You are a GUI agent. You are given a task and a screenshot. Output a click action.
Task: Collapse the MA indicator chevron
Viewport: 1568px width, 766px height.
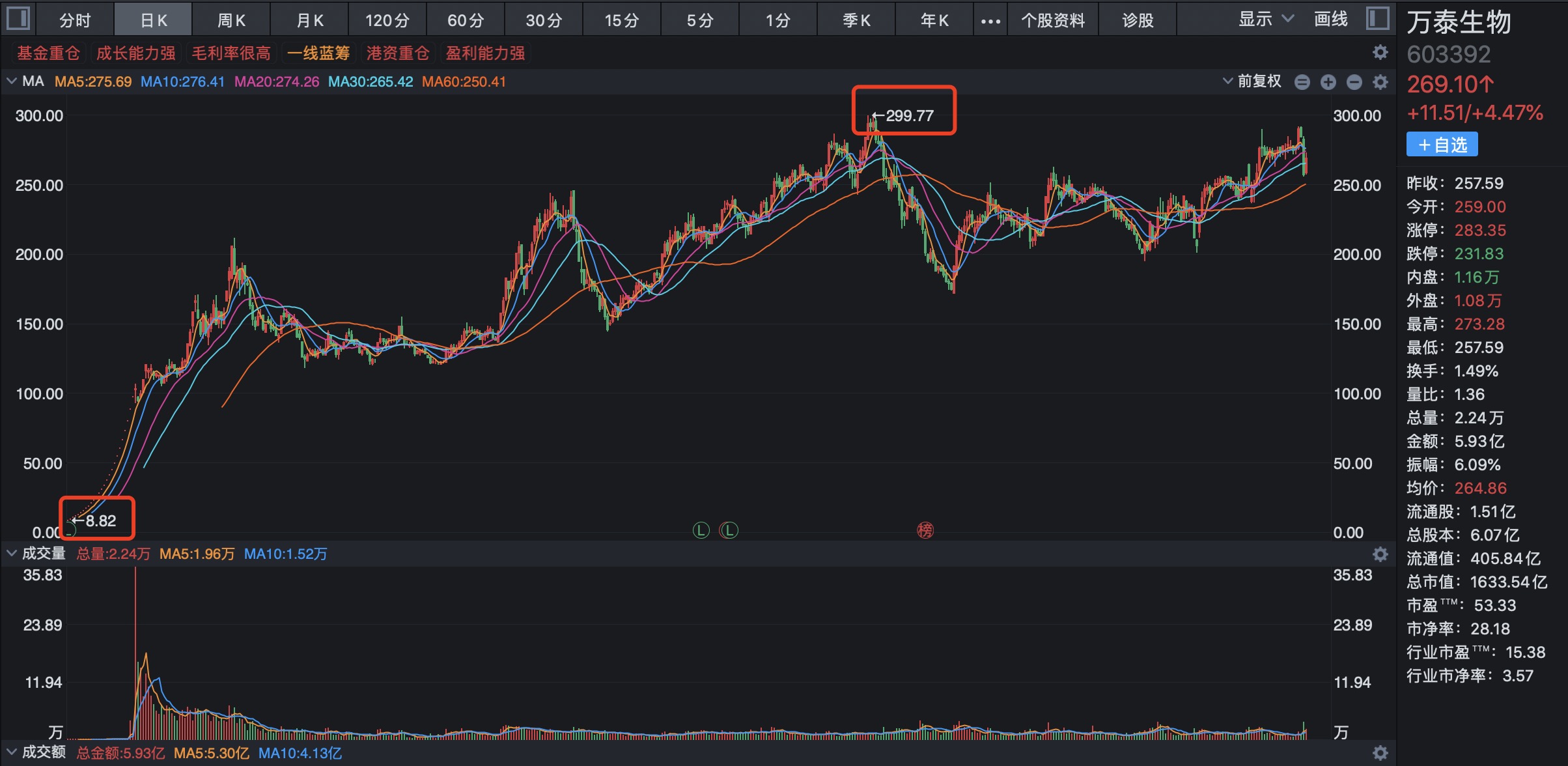pos(11,81)
